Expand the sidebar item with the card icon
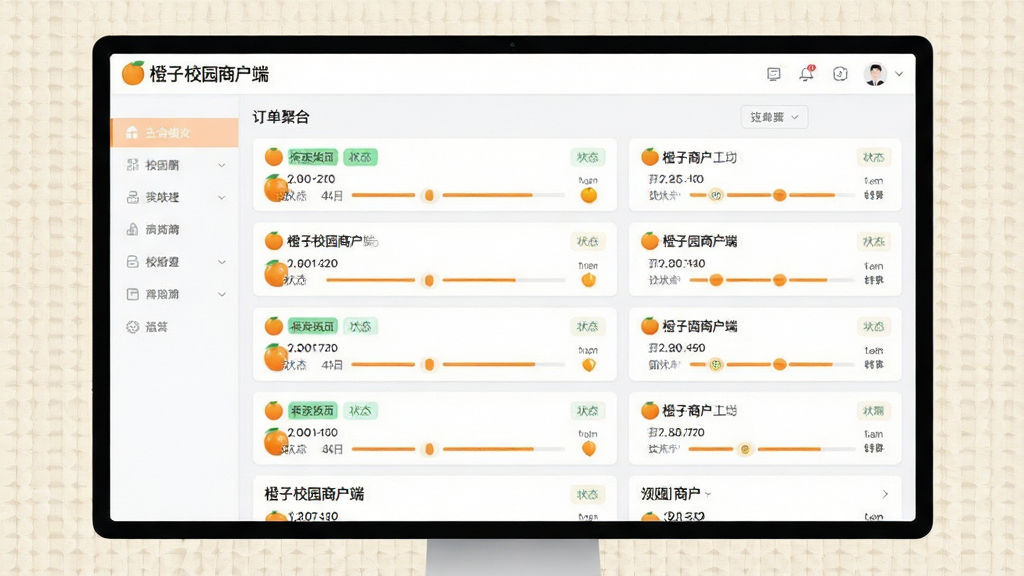Viewport: 1024px width, 576px height. click(222, 262)
